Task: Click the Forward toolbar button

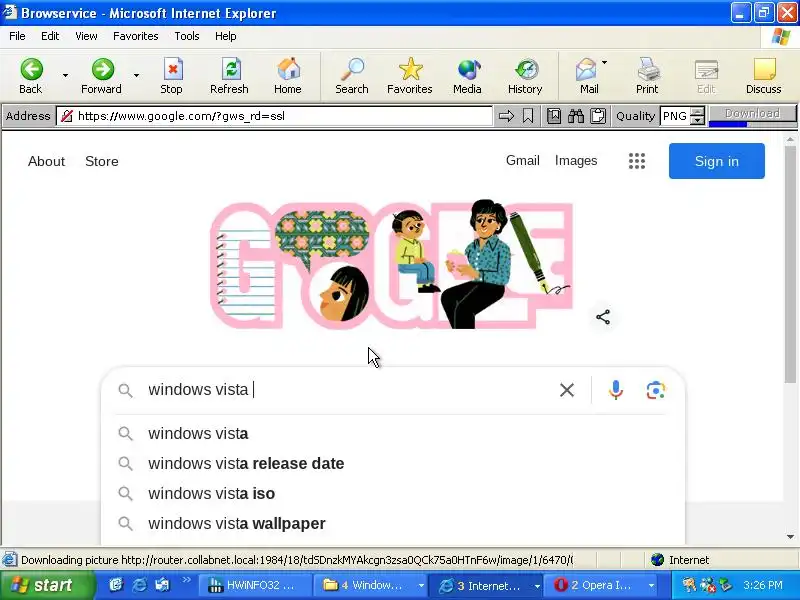Action: [x=102, y=76]
